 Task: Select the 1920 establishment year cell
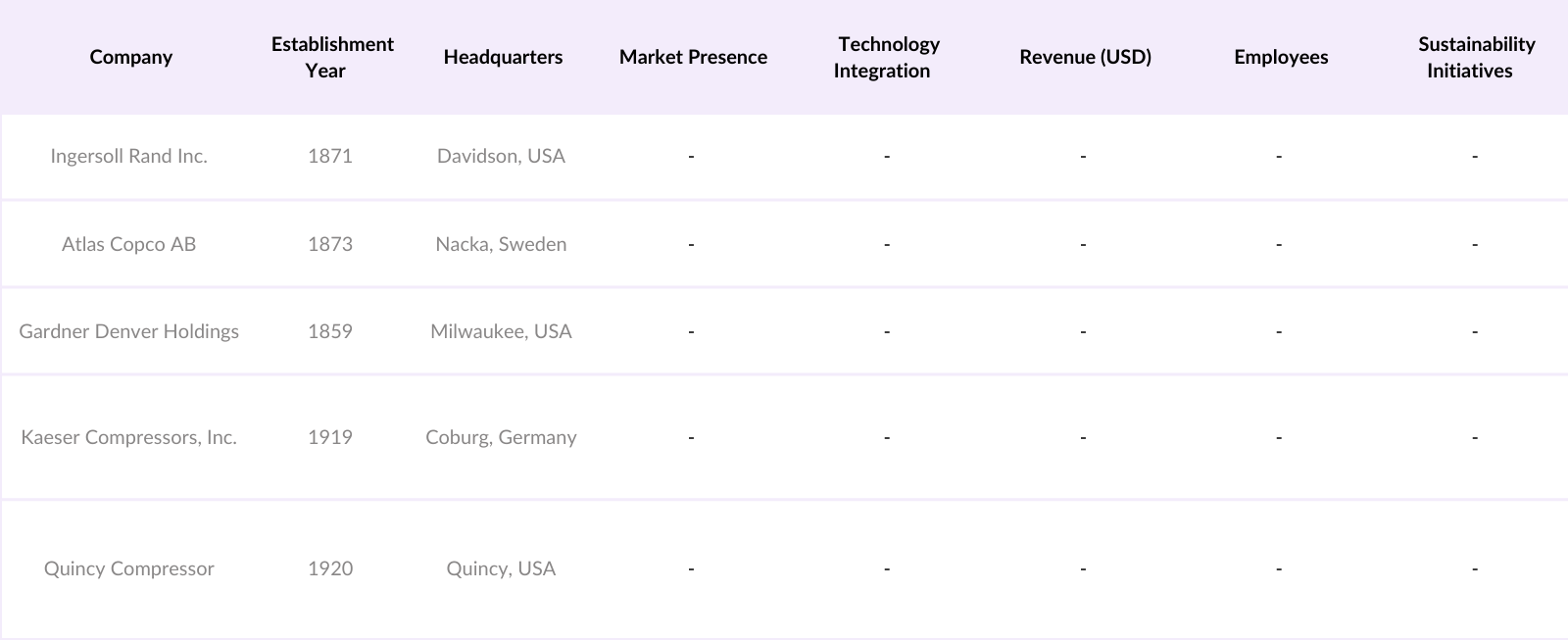tap(330, 568)
